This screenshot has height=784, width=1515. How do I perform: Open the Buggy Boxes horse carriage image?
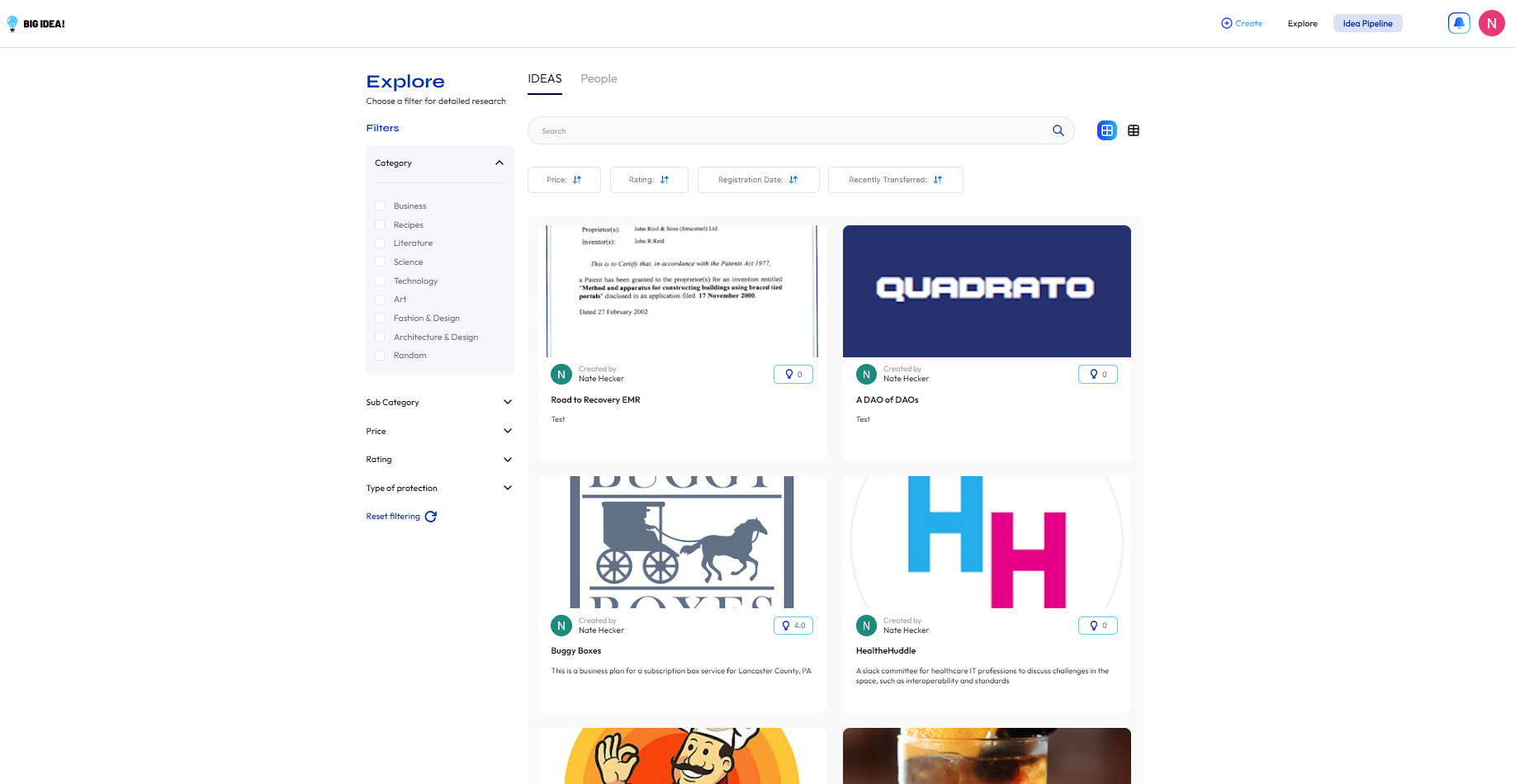[x=681, y=542]
